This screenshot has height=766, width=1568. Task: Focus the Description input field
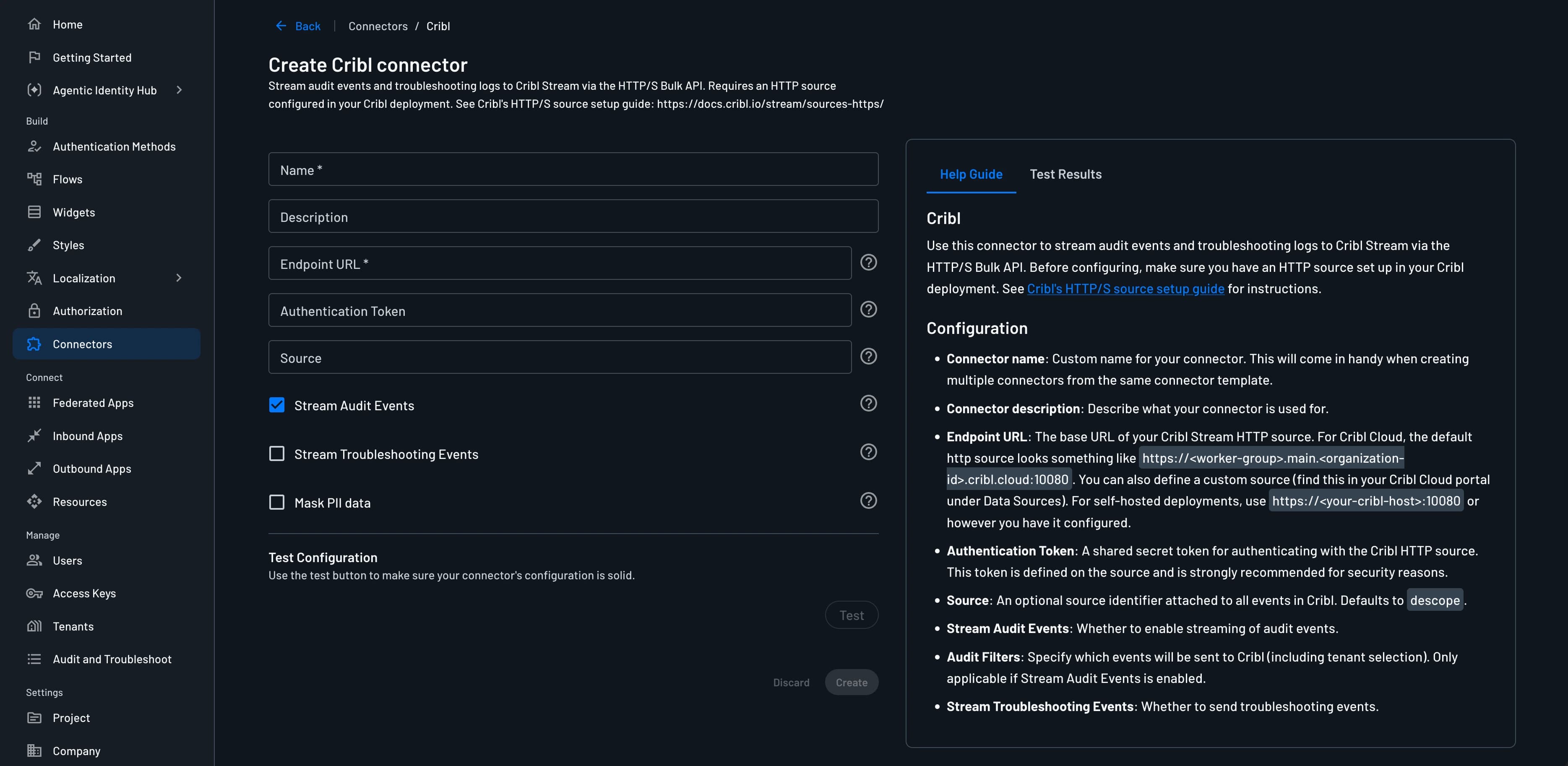[x=573, y=216]
